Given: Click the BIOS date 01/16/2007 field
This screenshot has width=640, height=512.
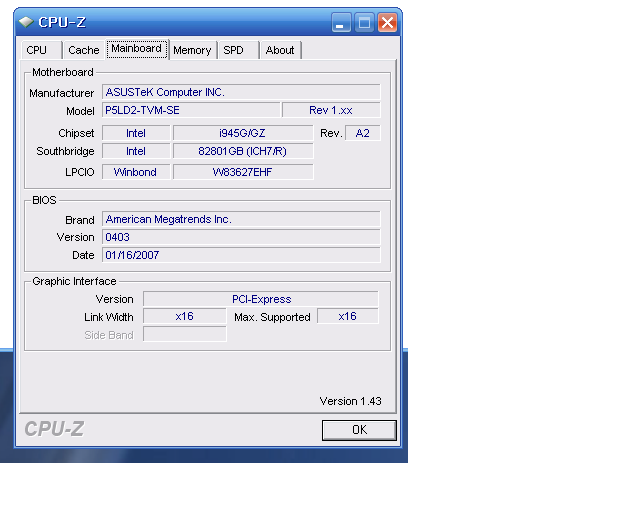Looking at the screenshot, I should (x=241, y=255).
